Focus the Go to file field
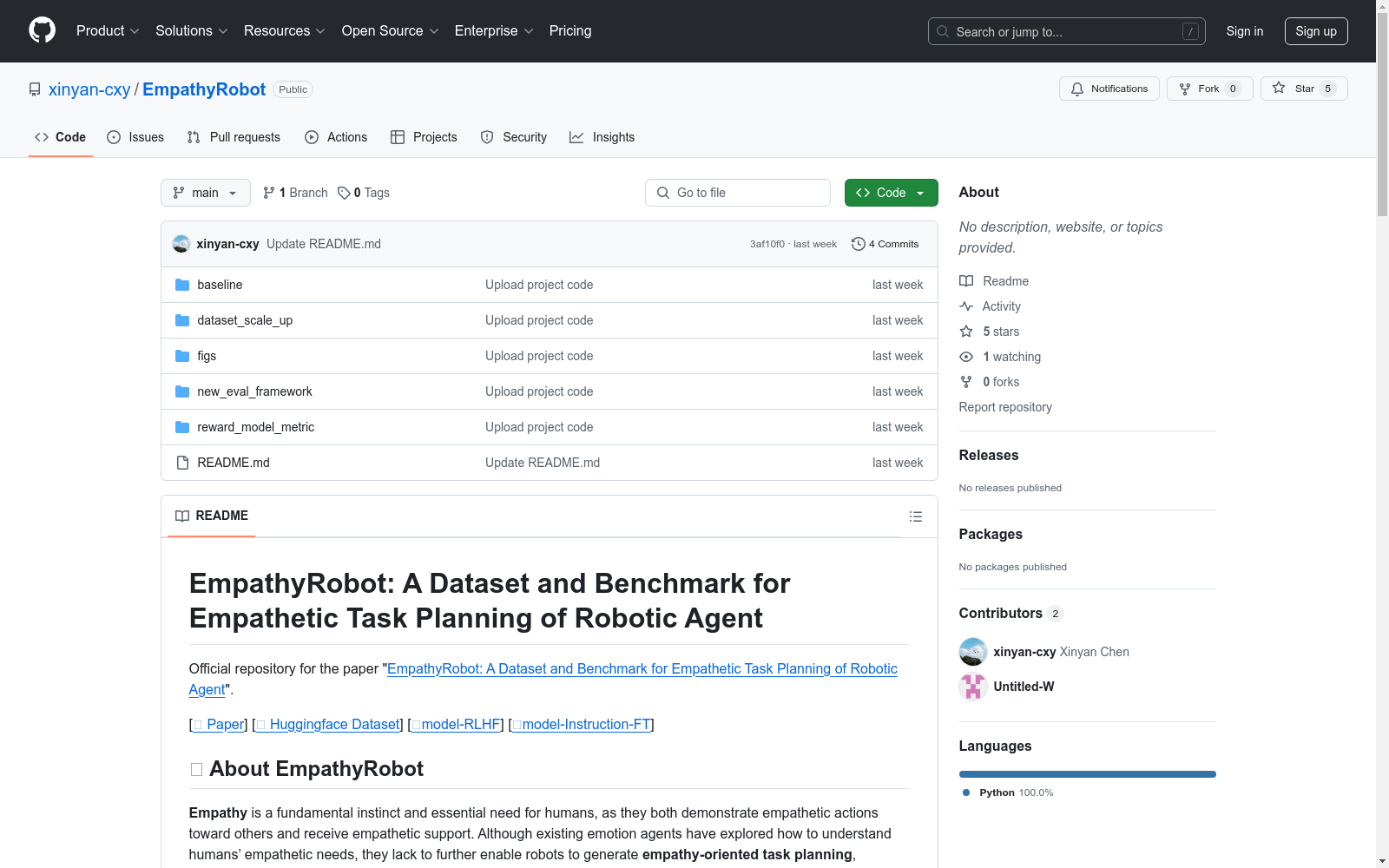The height and width of the screenshot is (868, 1389). [738, 193]
